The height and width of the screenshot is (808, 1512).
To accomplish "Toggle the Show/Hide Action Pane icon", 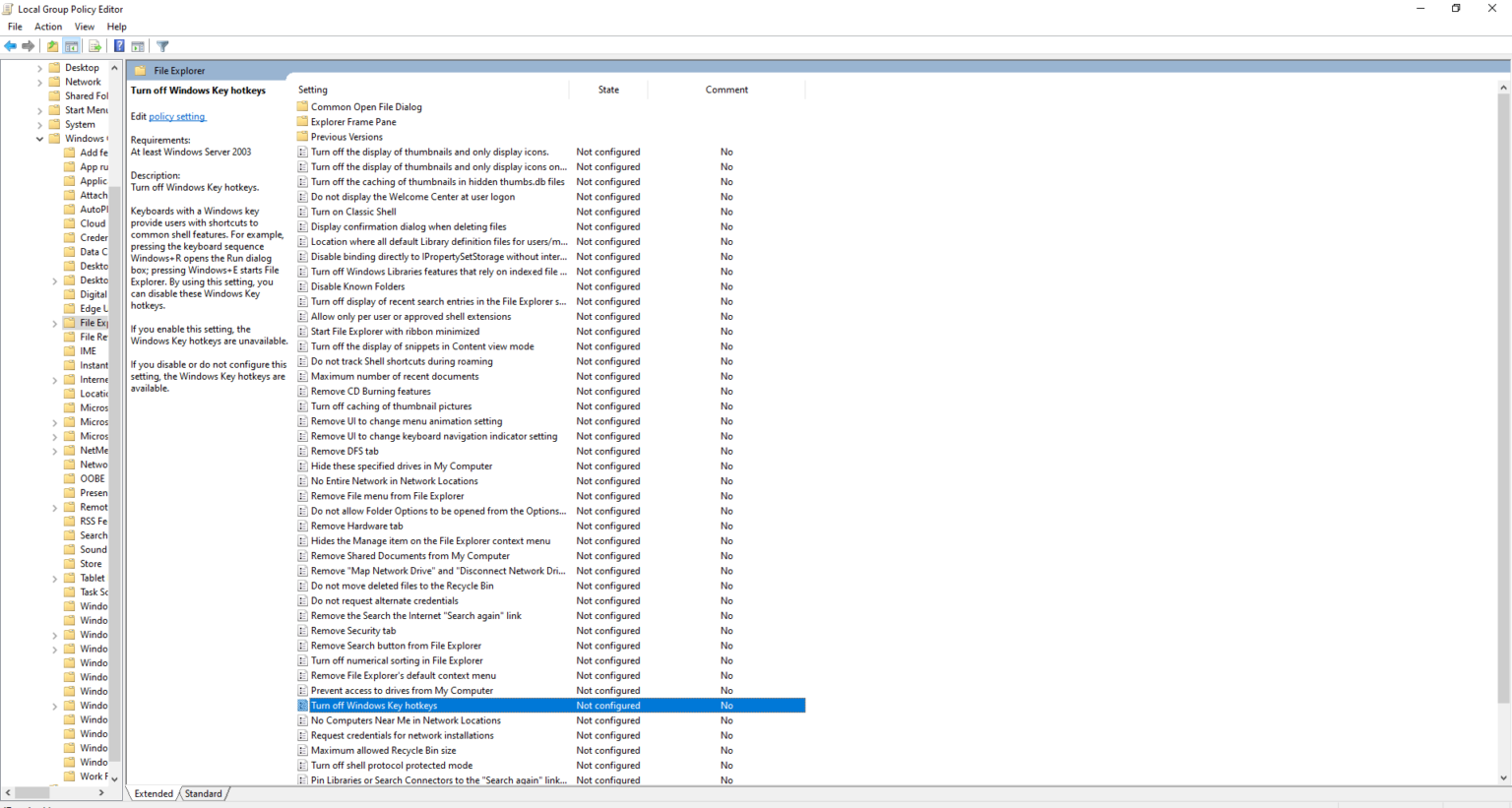I will (137, 46).
